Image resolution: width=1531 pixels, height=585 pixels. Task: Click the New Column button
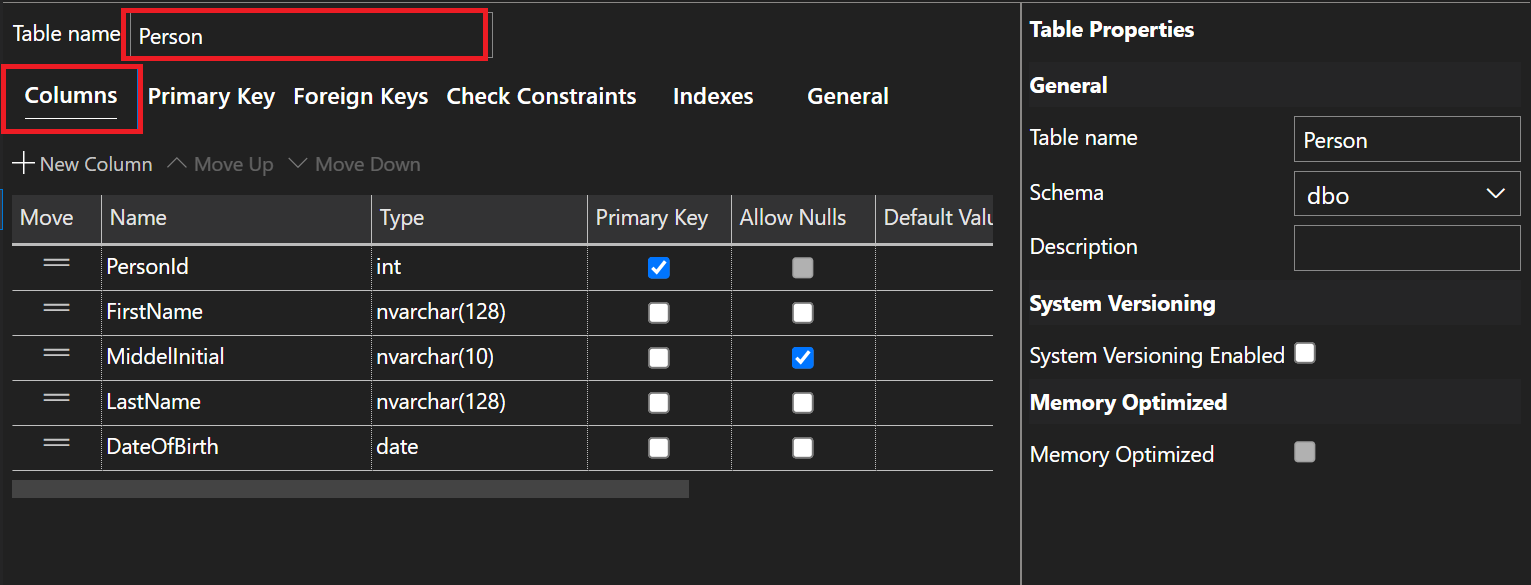(x=95, y=163)
